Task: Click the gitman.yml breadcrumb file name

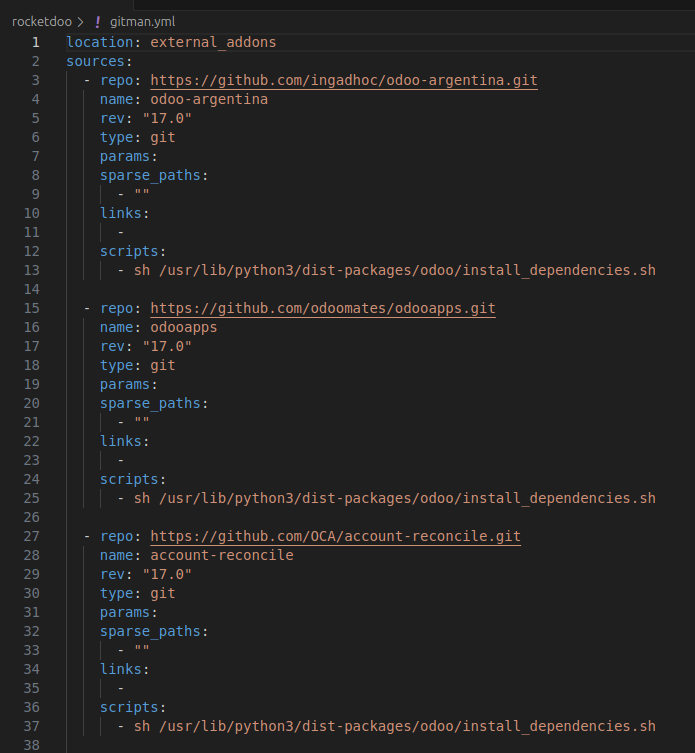Action: coord(143,22)
